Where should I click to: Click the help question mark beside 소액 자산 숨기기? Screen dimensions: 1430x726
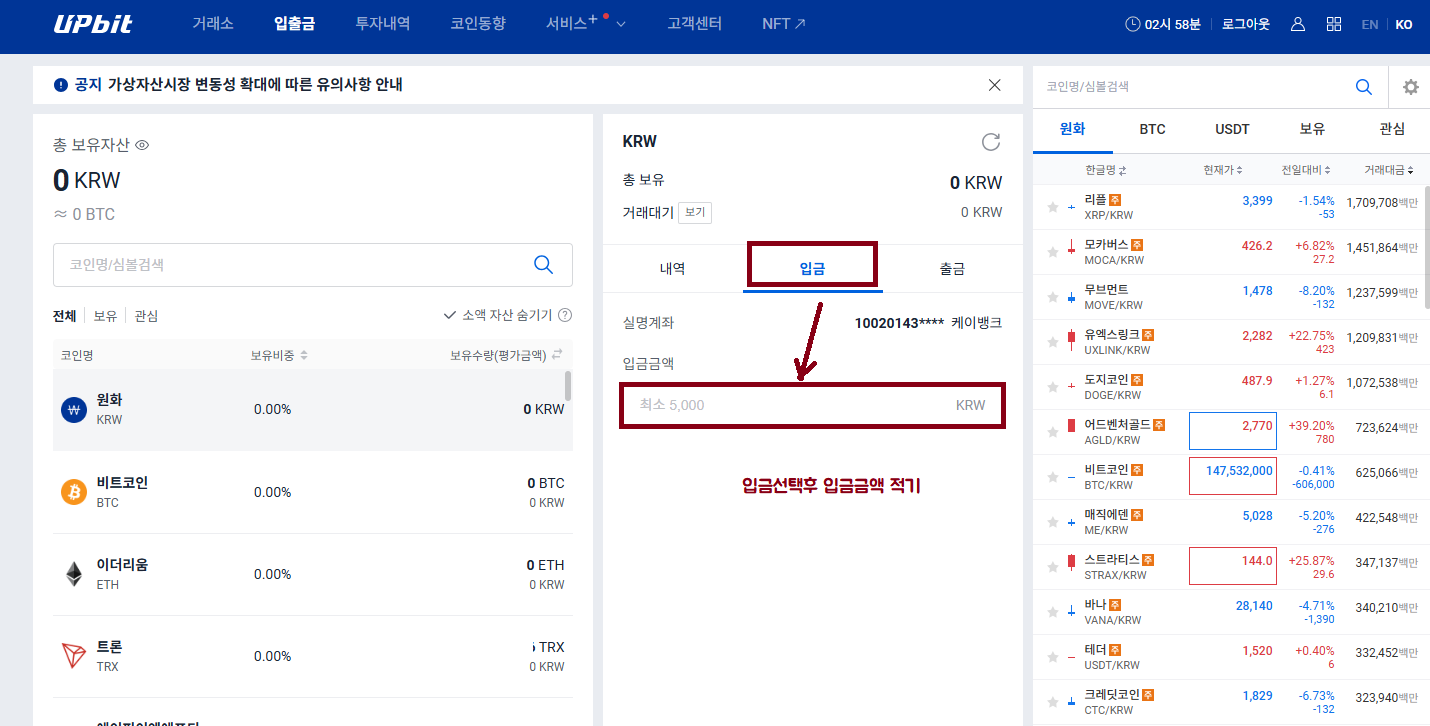pos(565,315)
